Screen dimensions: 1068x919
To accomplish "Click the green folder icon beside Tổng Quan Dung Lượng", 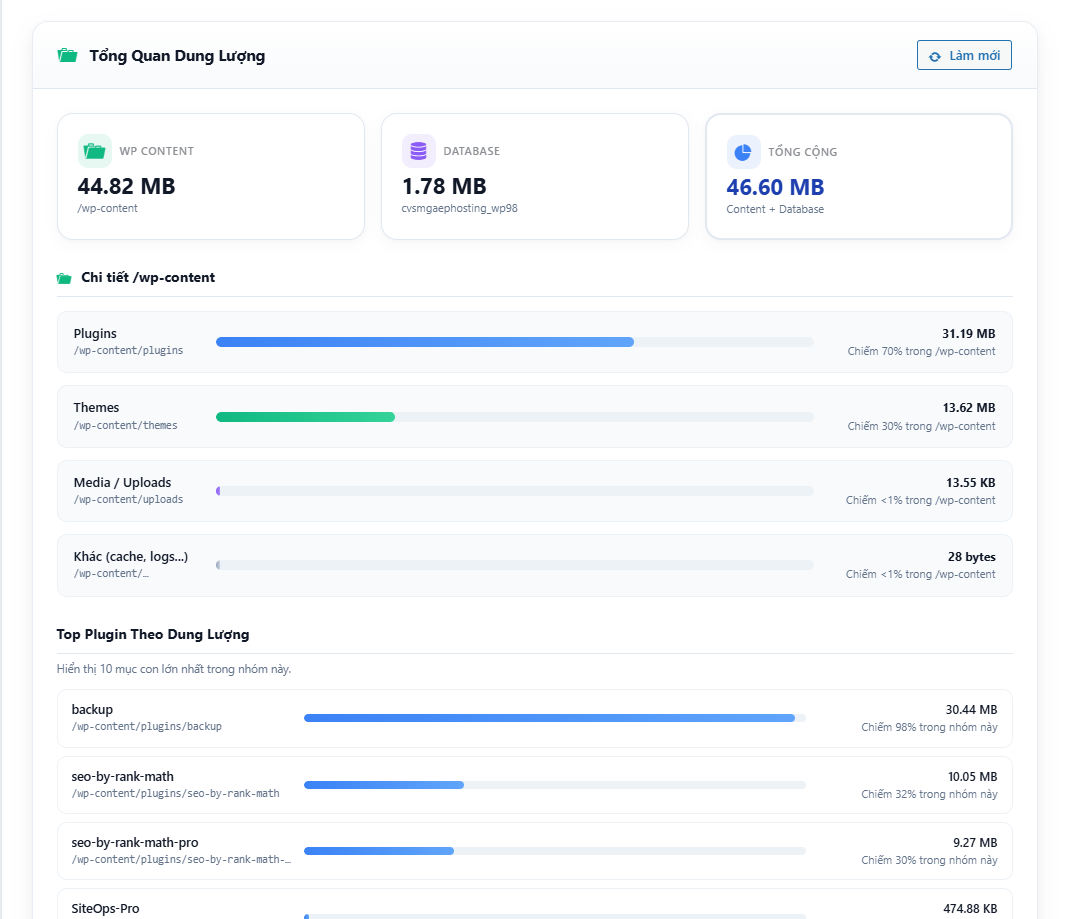I will pos(67,55).
